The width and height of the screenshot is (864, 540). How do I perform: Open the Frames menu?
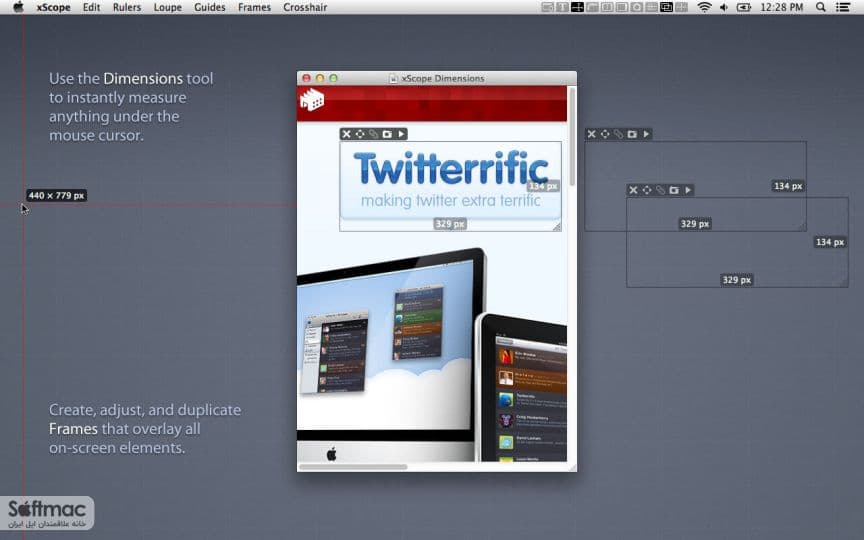254,7
